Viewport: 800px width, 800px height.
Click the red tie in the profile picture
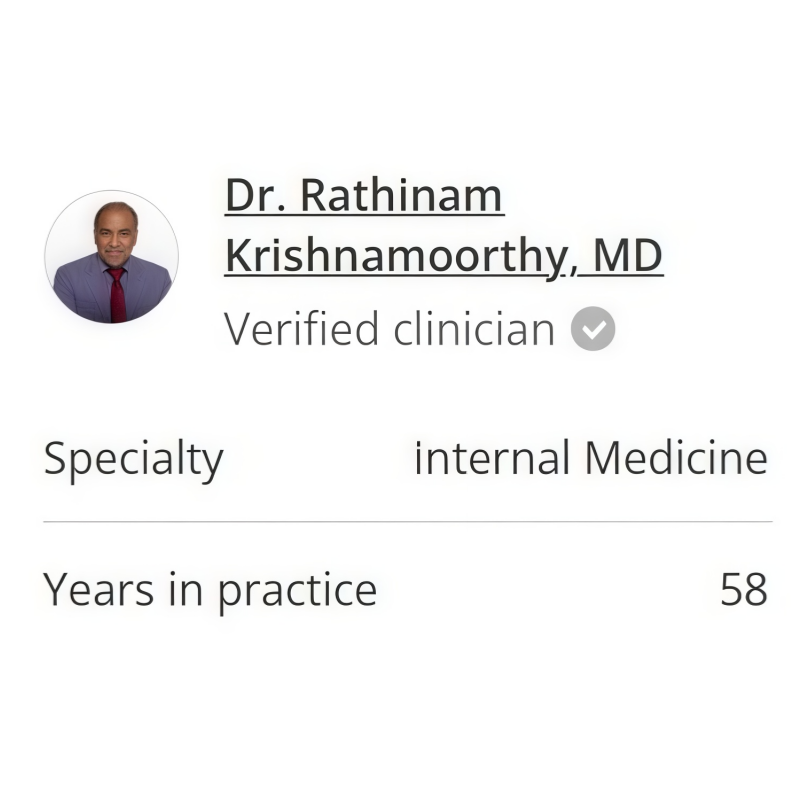click(x=118, y=294)
